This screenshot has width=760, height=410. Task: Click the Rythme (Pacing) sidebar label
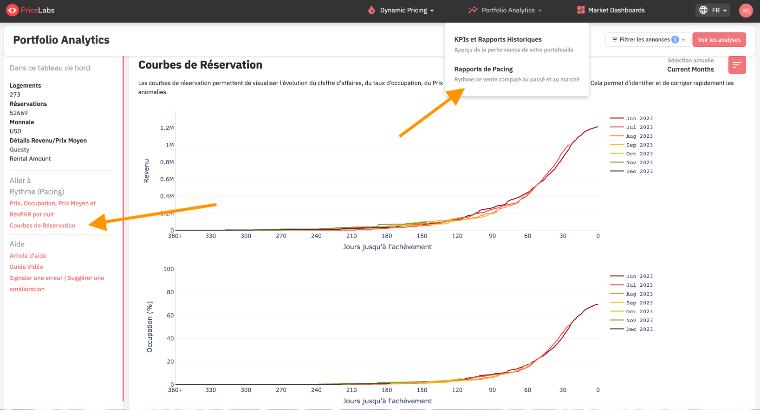(37, 191)
